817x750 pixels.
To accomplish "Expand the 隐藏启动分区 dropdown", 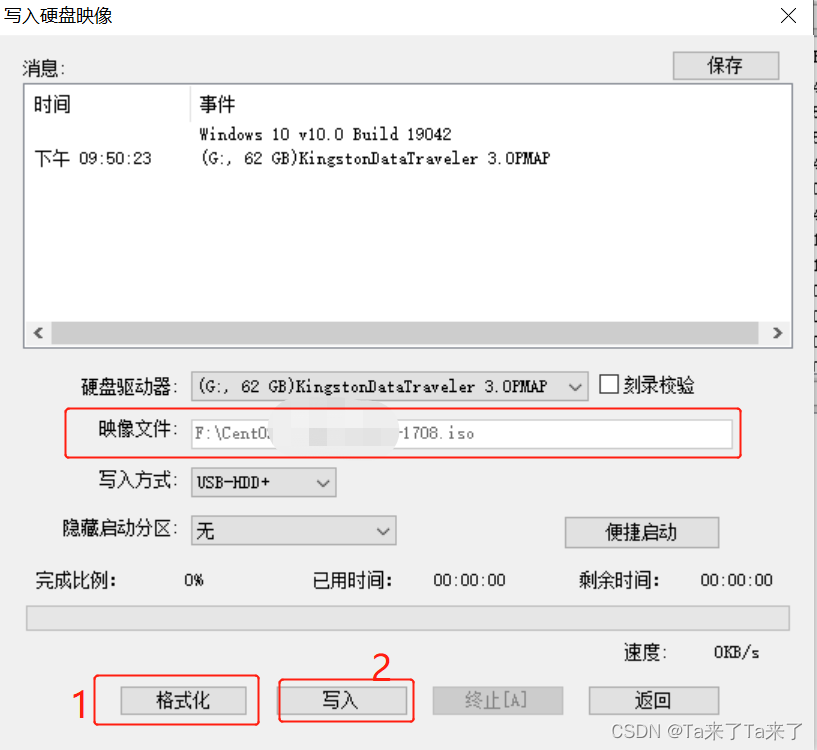I will [293, 531].
